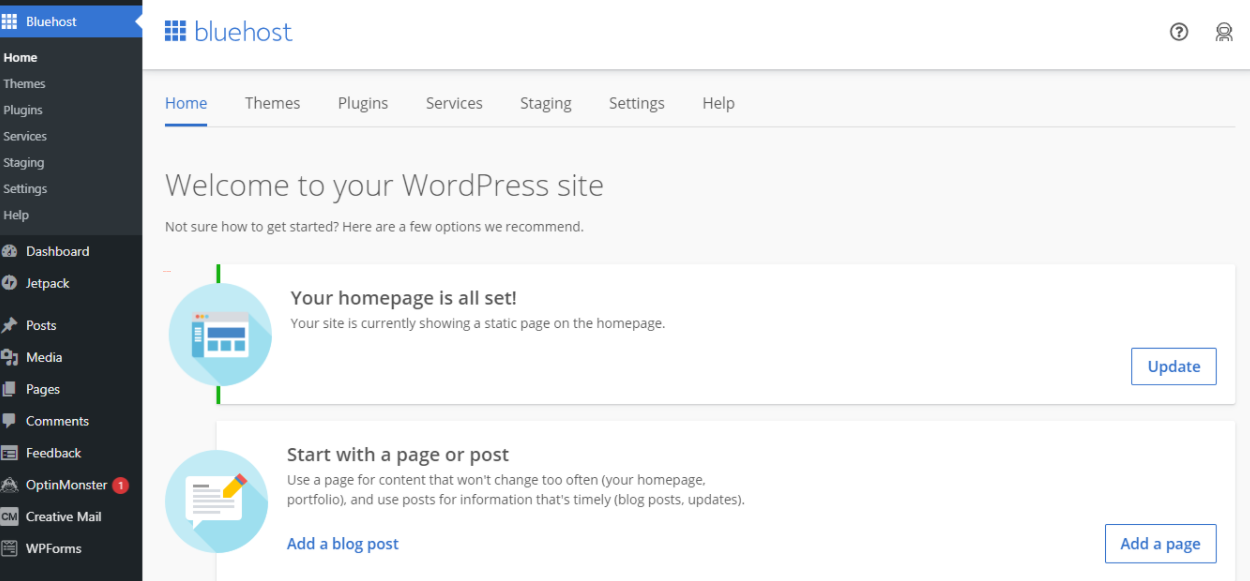Click the Creative Mail CM icon
This screenshot has height=581, width=1250.
coord(9,517)
